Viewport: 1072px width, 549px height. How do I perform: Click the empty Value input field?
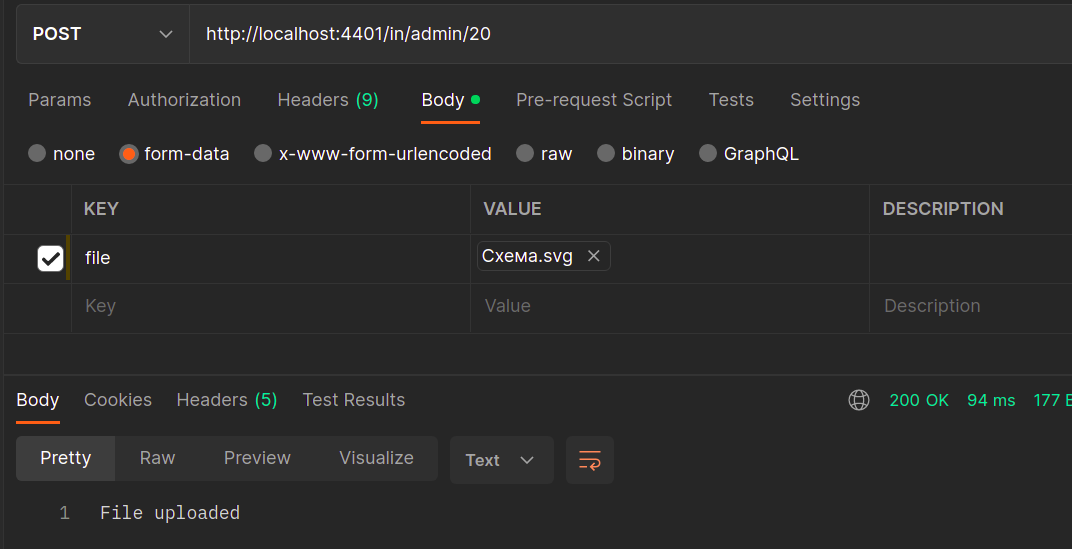pos(669,306)
